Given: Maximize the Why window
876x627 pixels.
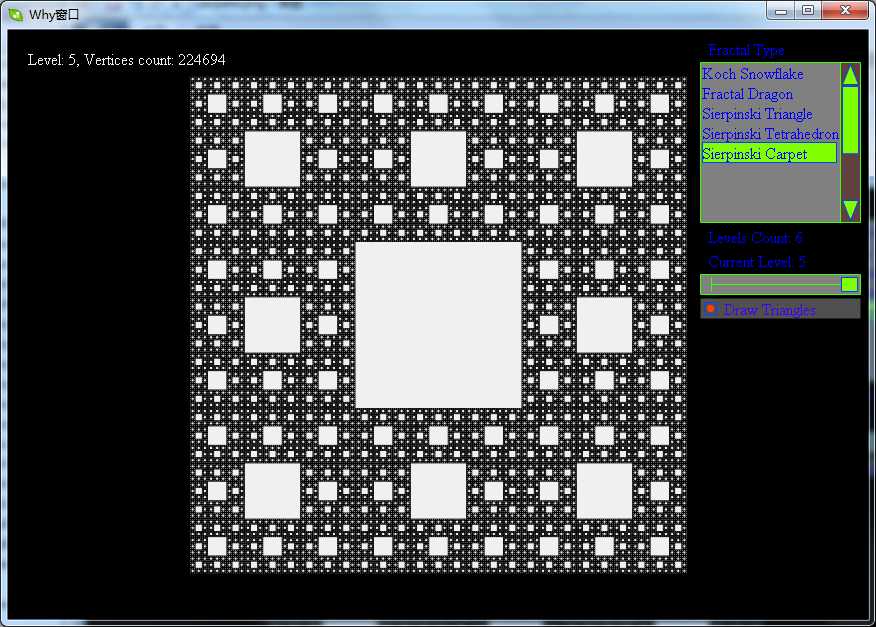Looking at the screenshot, I should 808,11.
